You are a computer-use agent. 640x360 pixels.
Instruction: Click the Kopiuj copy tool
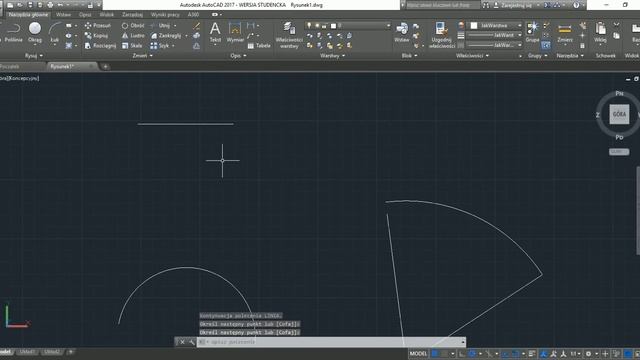pyautogui.click(x=96, y=36)
